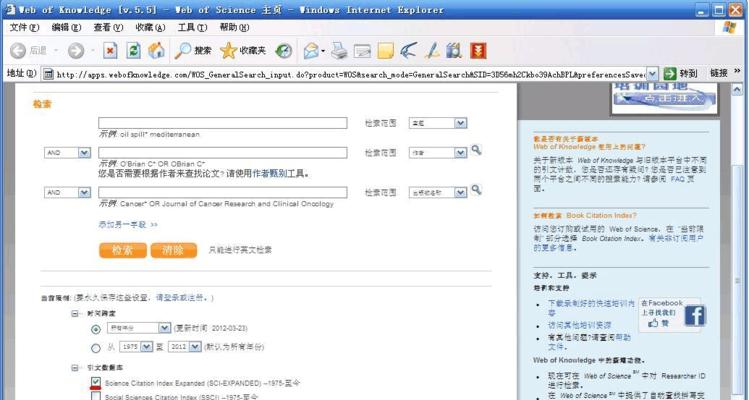This screenshot has height=400, width=749.
Task: Click the author search input field
Action: pos(223,152)
